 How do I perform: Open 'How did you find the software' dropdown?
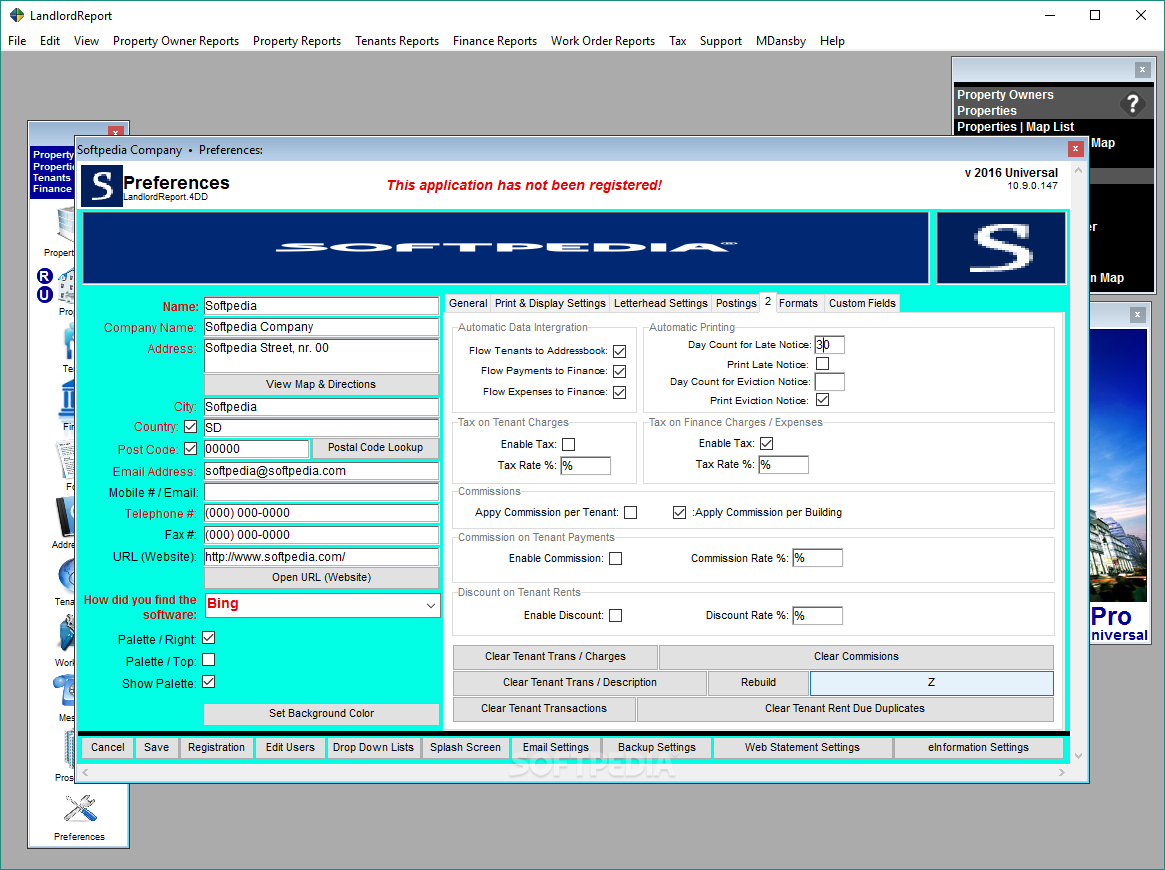pyautogui.click(x=430, y=606)
